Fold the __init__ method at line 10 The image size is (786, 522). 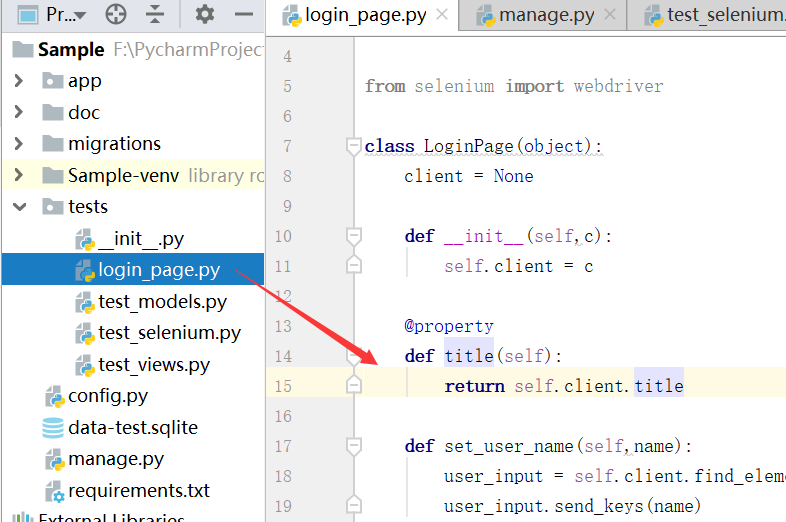pos(353,236)
